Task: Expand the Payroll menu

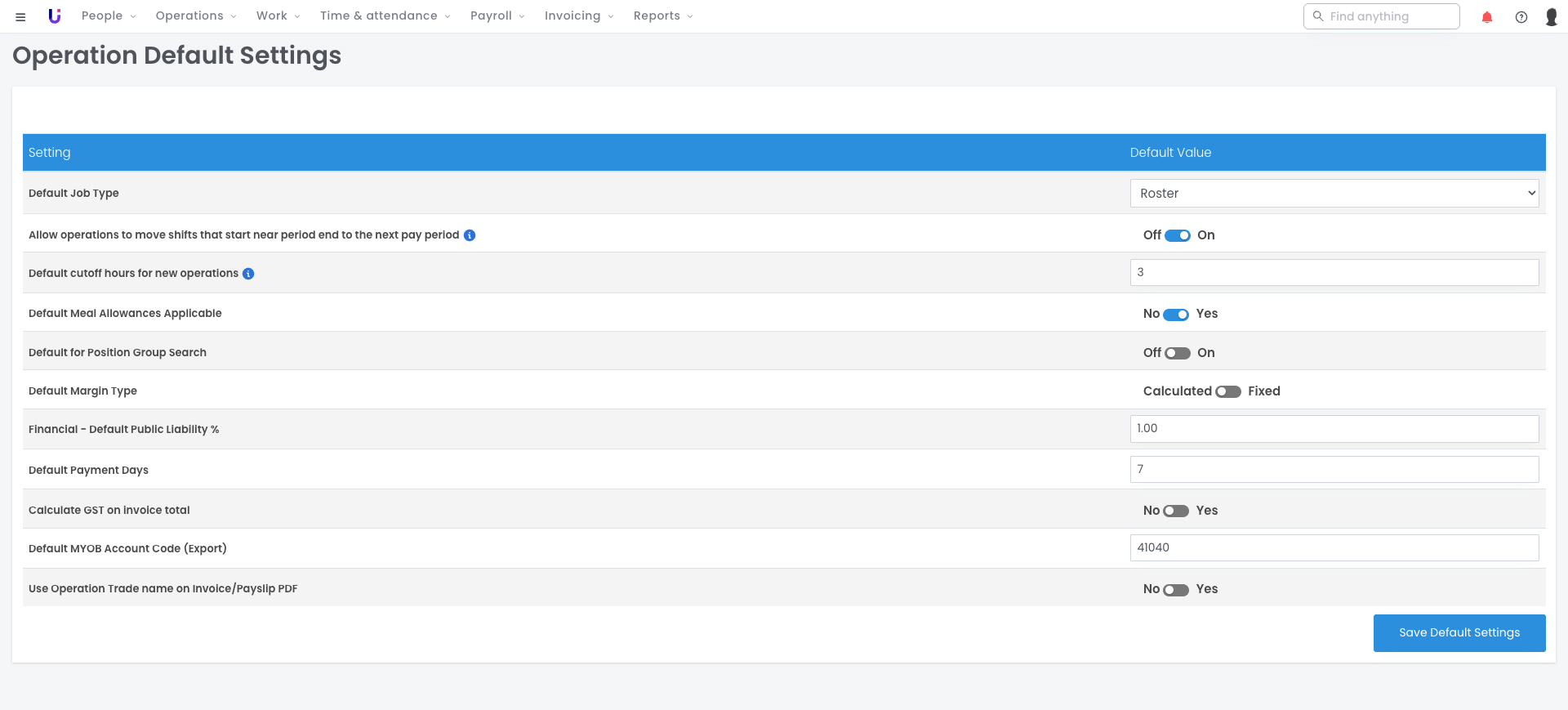Action: tap(497, 16)
